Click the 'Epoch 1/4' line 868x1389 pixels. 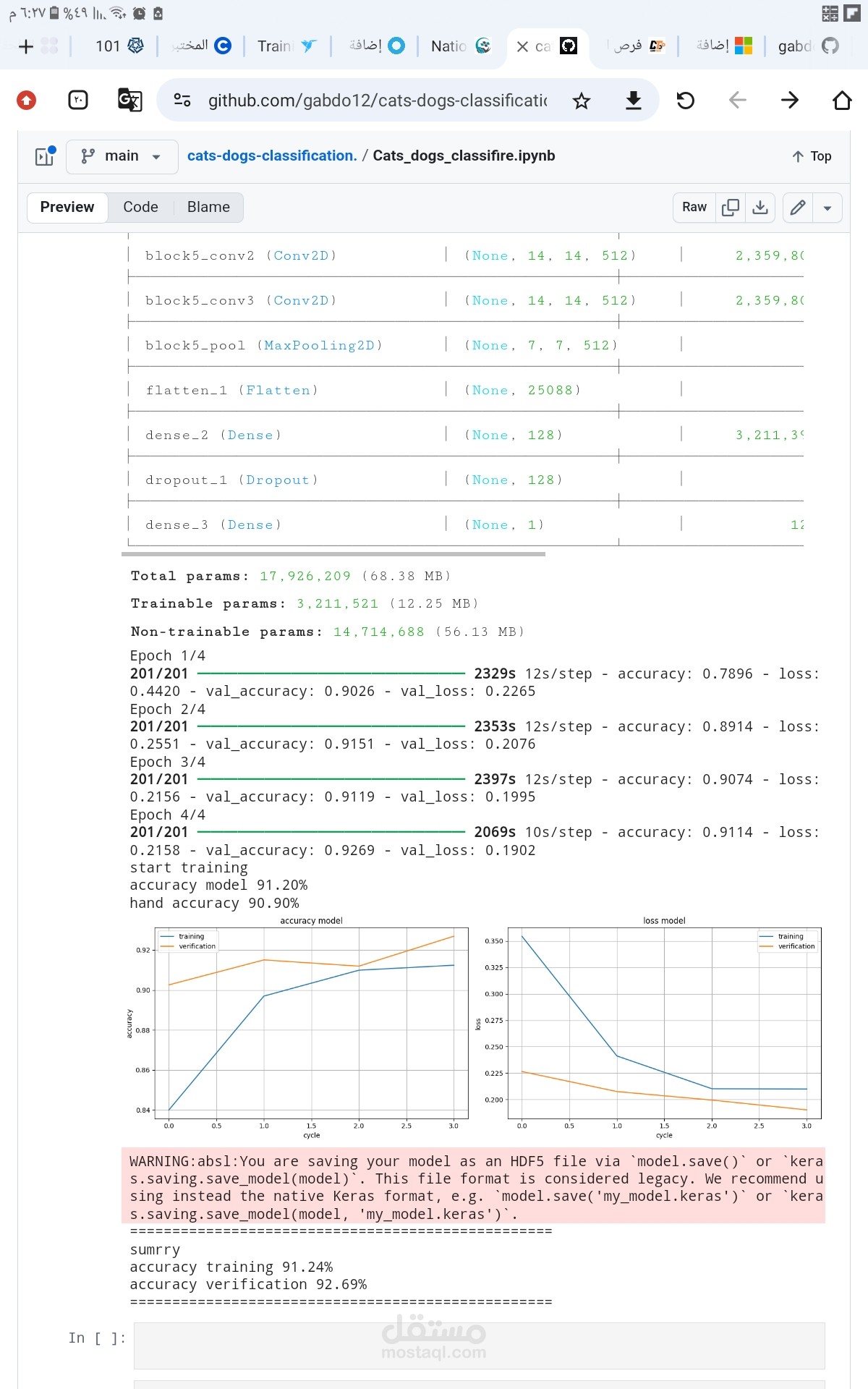click(168, 655)
